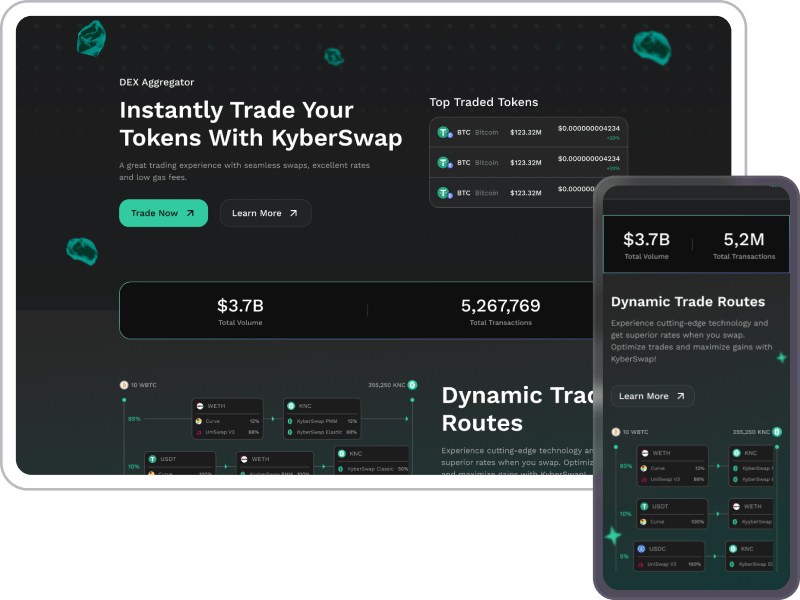
Task: Click the USDT icon in the desktop route diagram
Action: (x=153, y=459)
